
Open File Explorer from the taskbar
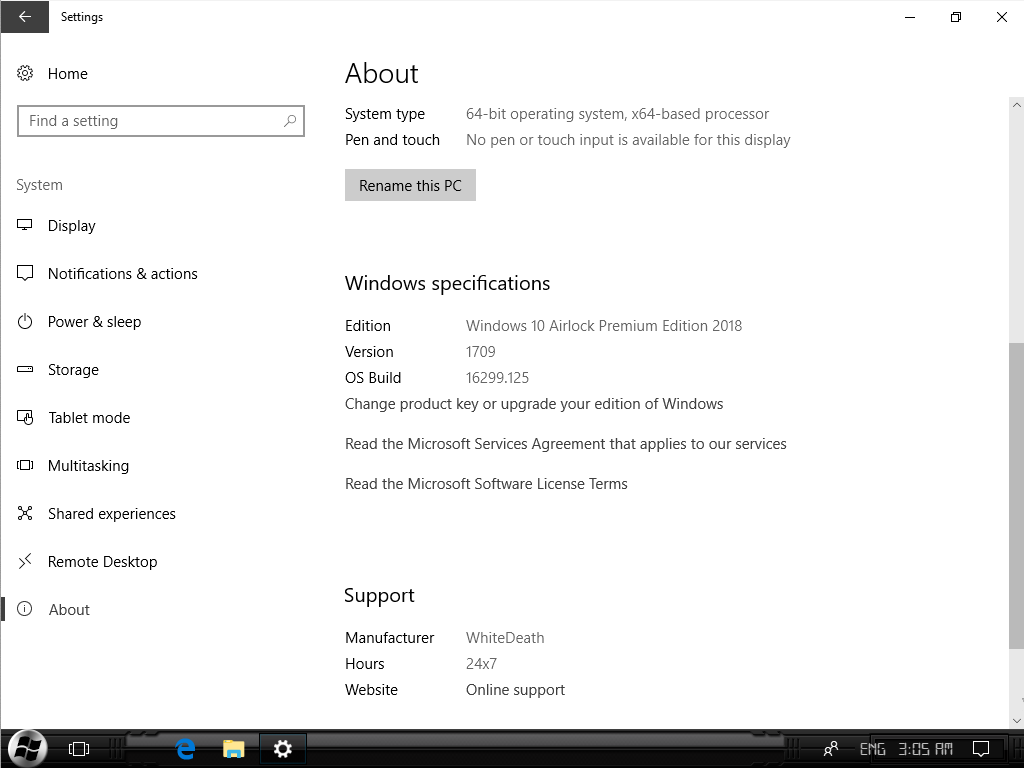click(x=233, y=749)
